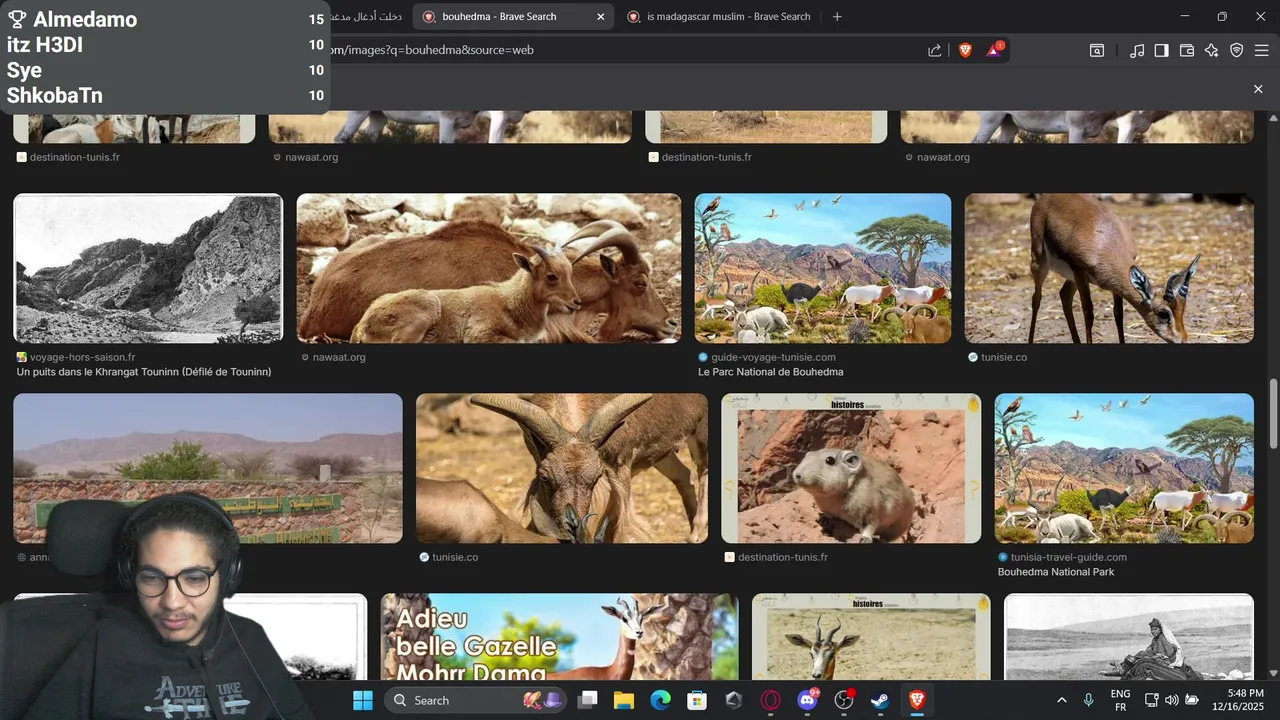The width and height of the screenshot is (1280, 720).
Task: Click the Brave browser taskbar icon
Action: [917, 700]
